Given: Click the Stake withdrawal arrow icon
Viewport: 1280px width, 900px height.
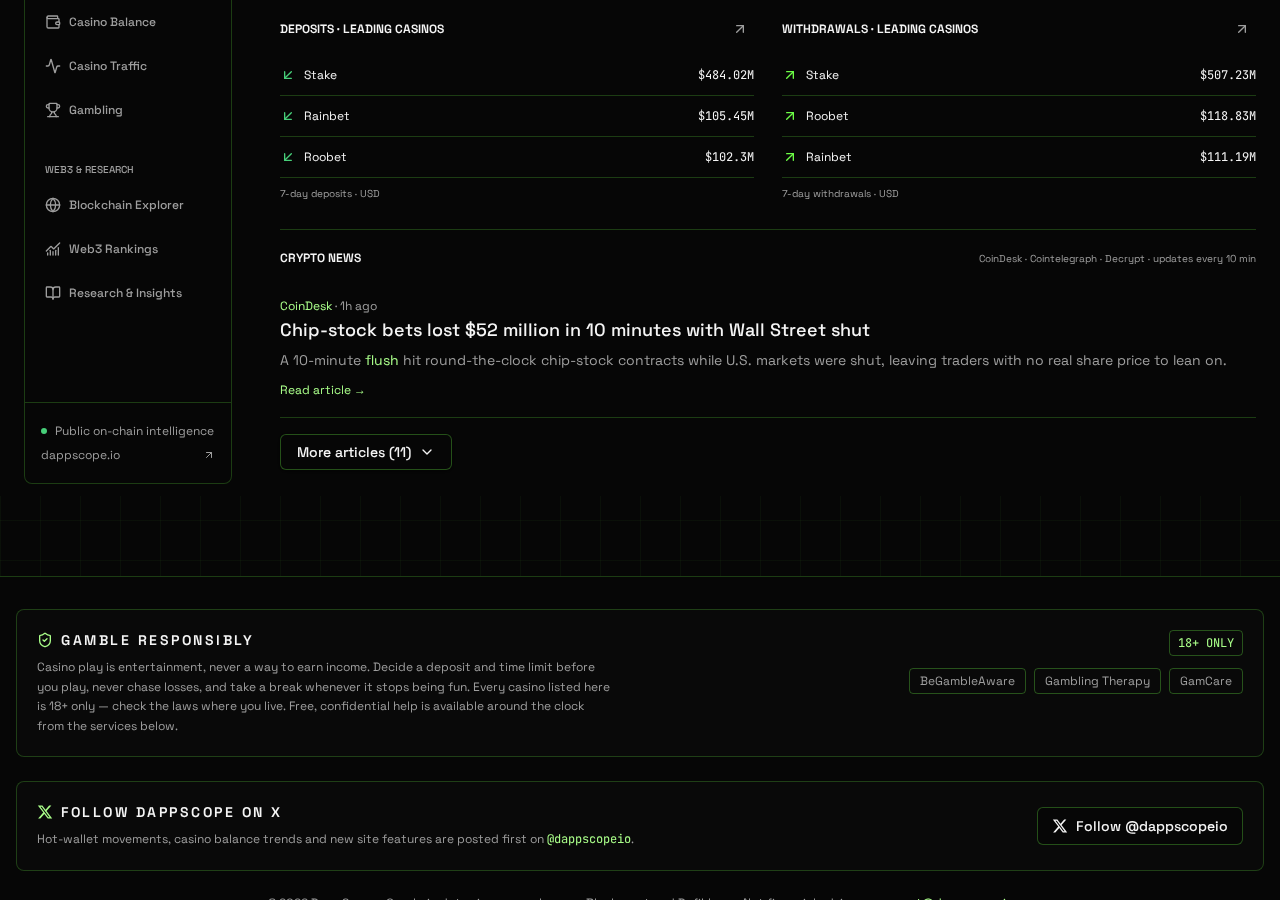Looking at the screenshot, I should point(790,75).
